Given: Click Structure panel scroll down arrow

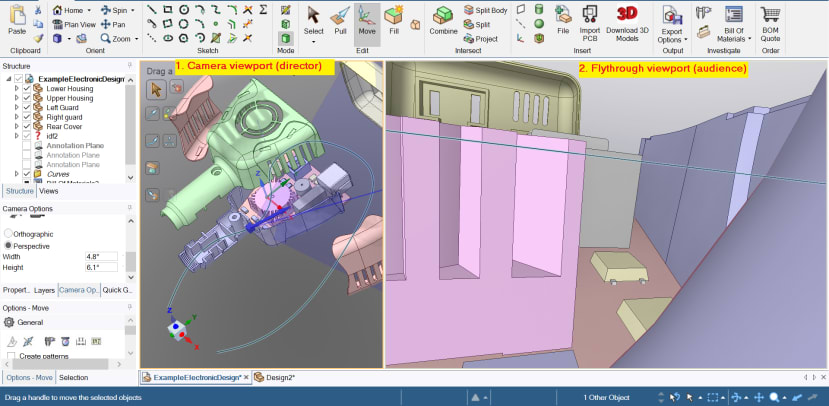Looking at the screenshot, I should click(131, 178).
